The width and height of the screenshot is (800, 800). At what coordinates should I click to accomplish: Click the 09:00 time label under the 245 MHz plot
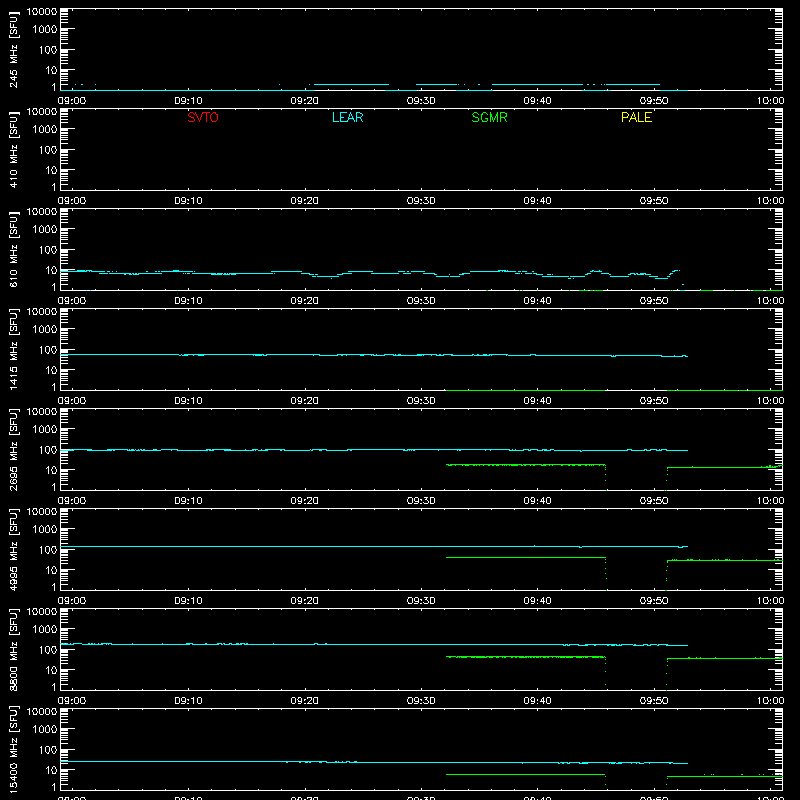[71, 101]
